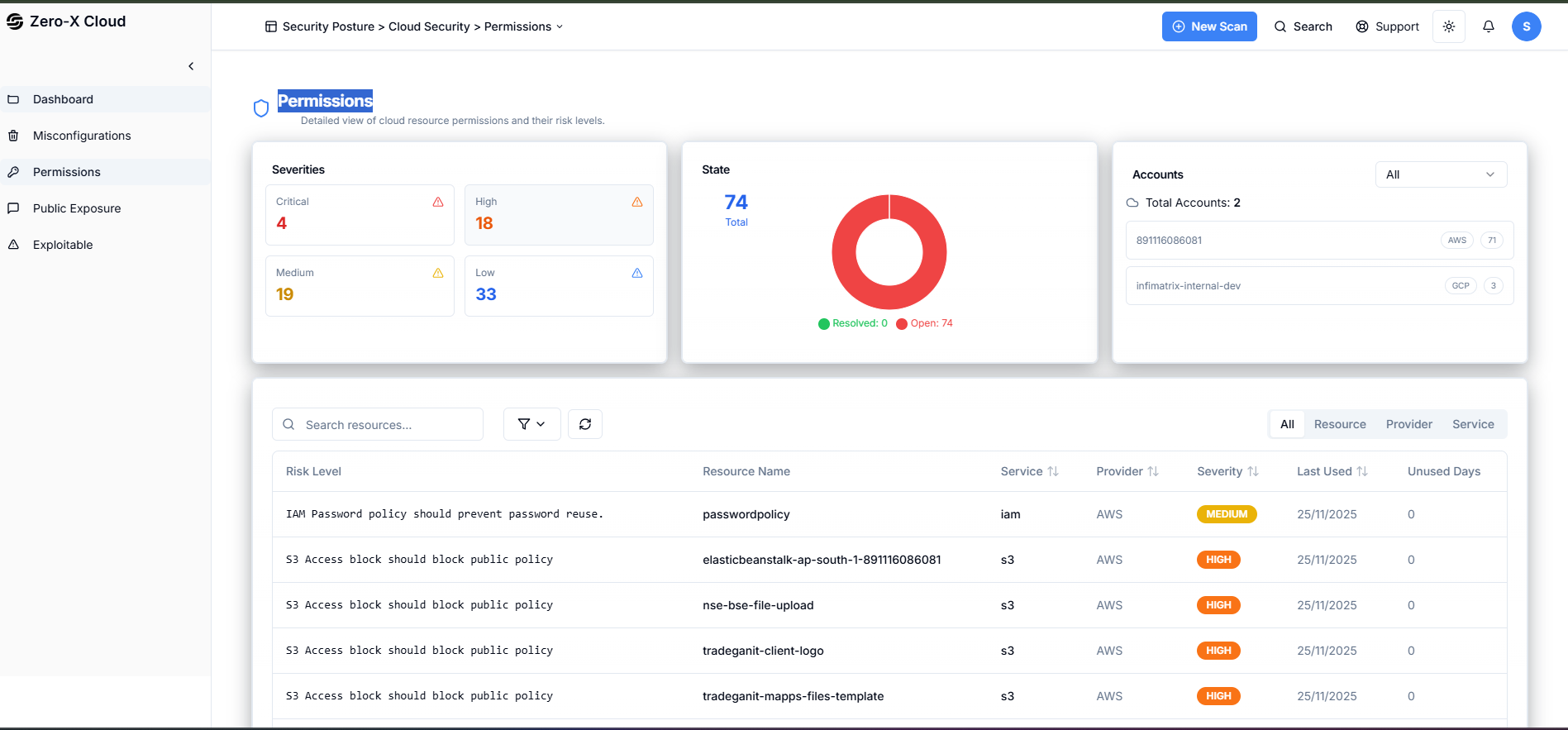The height and width of the screenshot is (730, 1568).
Task: Collapse the sidebar with the left chevron
Action: (191, 66)
